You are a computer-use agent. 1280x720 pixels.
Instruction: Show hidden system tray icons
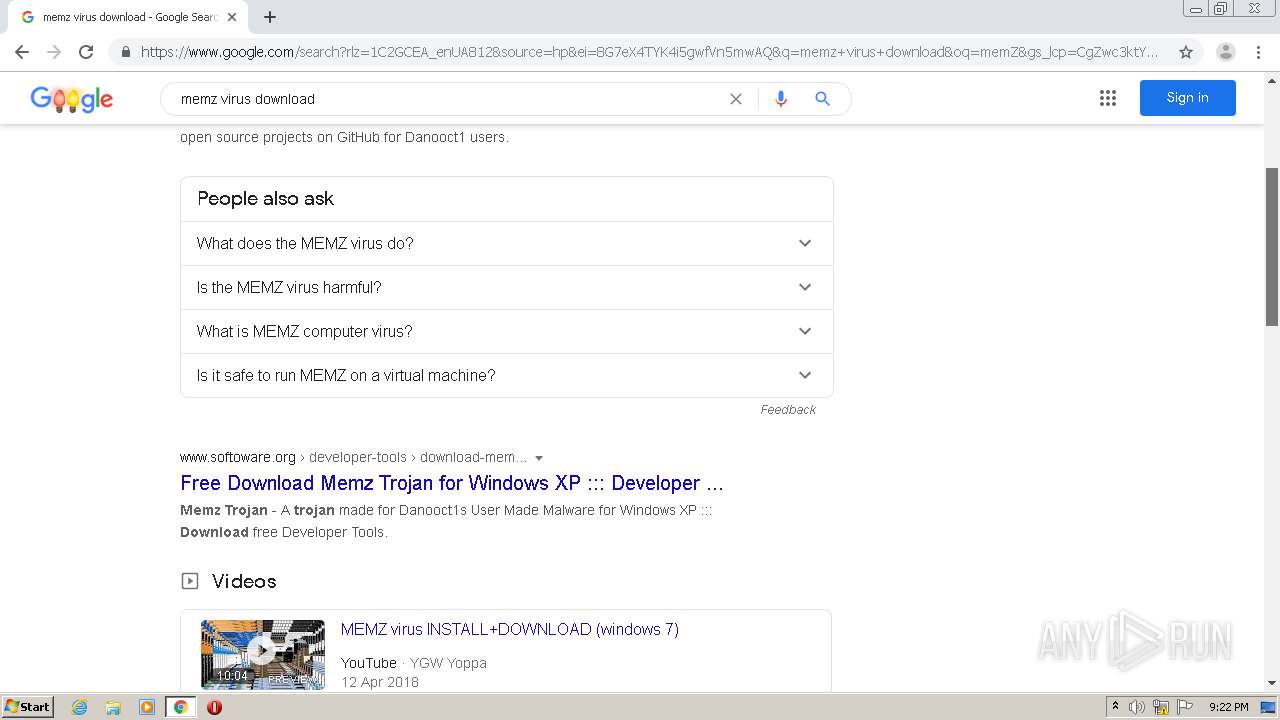tap(1115, 707)
